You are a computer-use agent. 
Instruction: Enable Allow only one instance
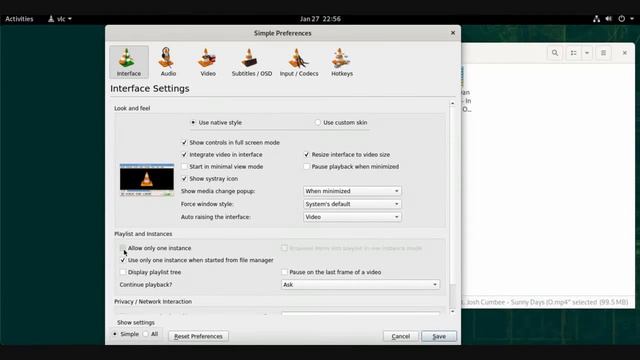(x=156, y=248)
